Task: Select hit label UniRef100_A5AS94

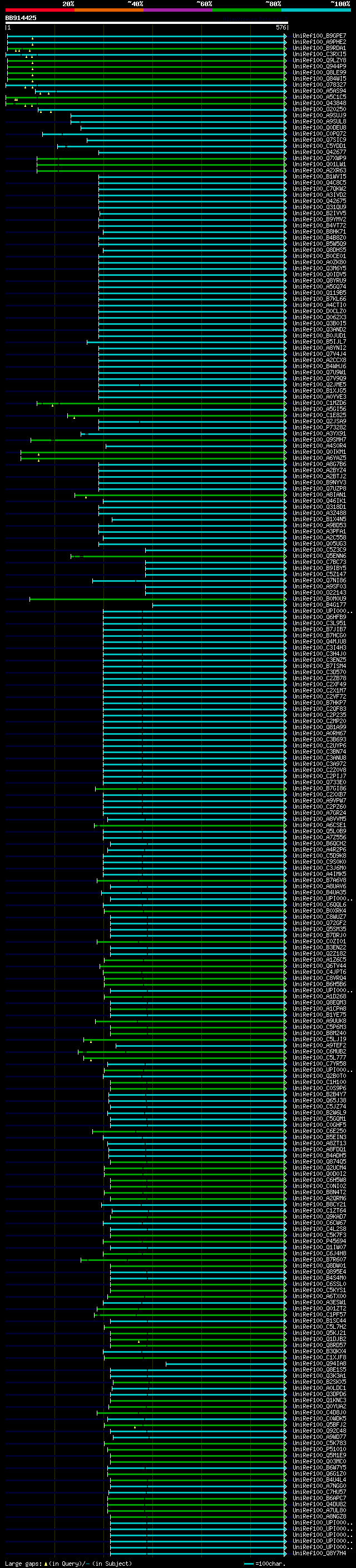Action: click(x=319, y=91)
